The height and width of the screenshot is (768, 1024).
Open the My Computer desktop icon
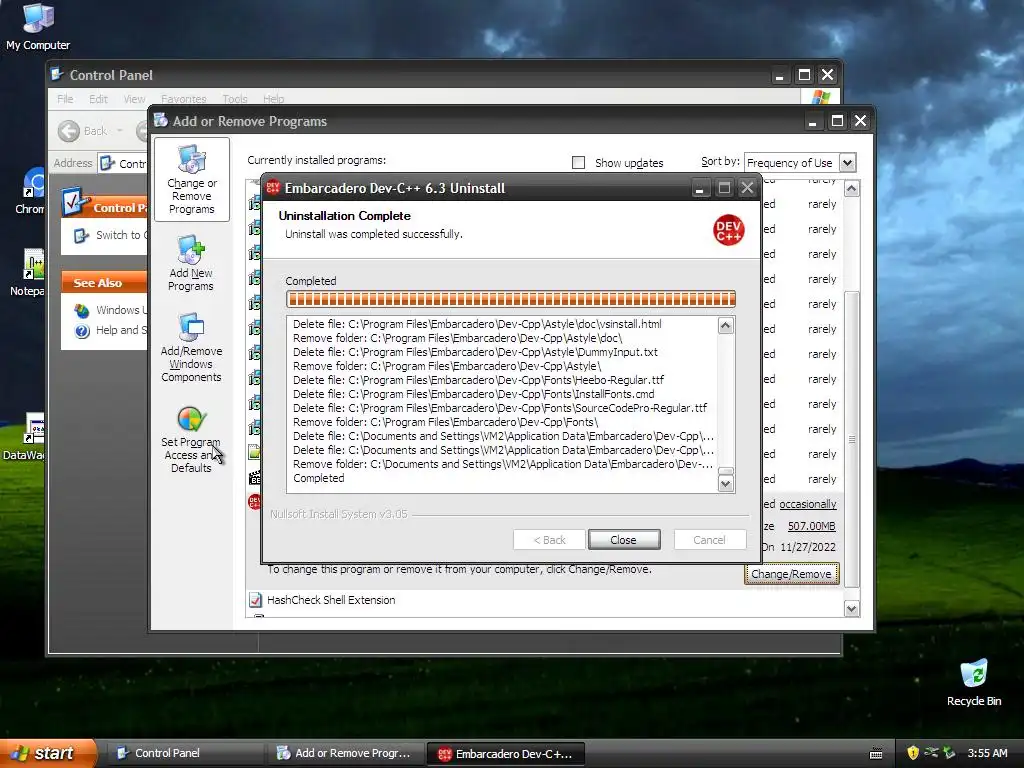pyautogui.click(x=38, y=26)
